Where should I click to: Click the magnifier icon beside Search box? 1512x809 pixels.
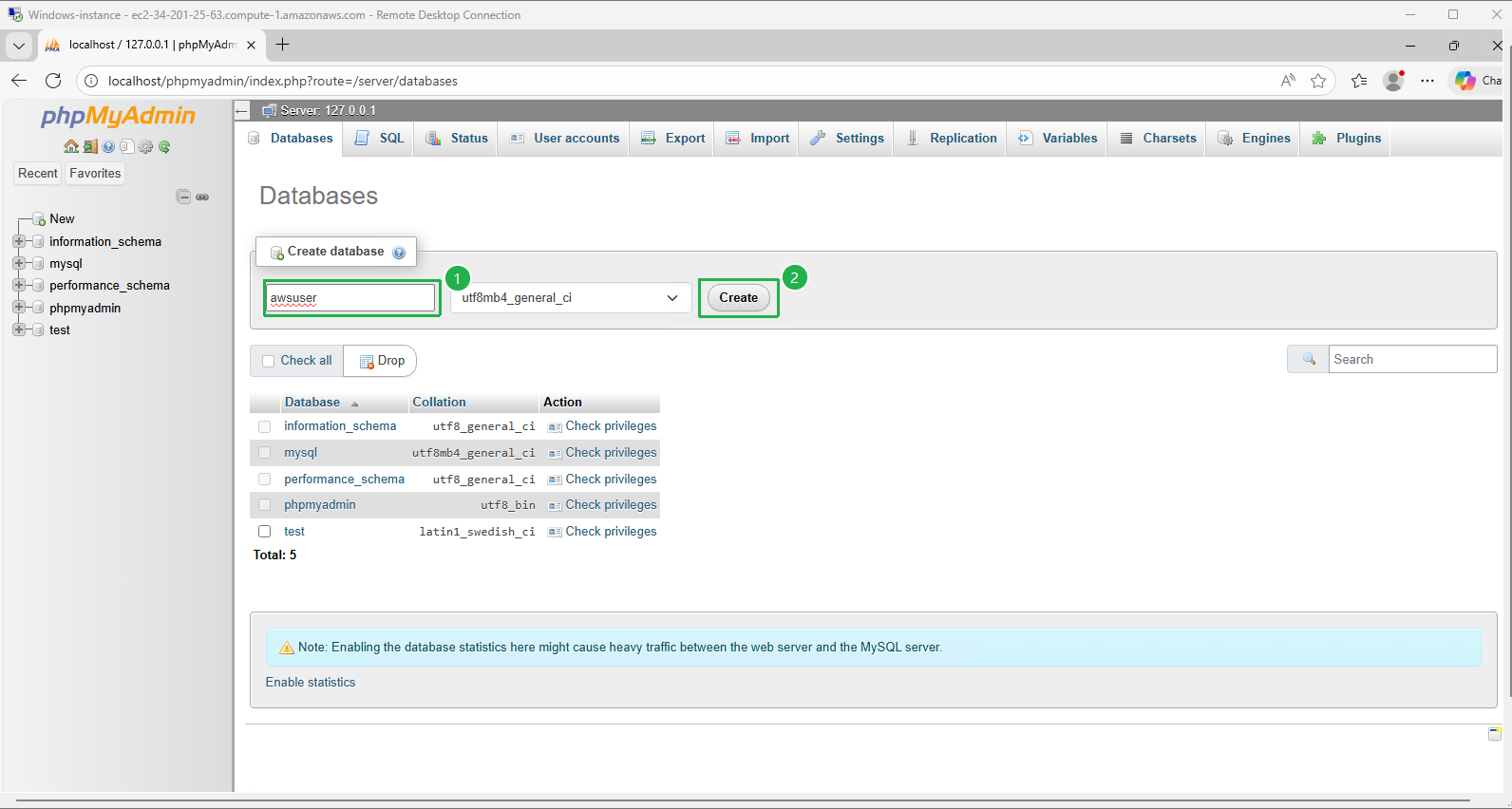point(1309,359)
